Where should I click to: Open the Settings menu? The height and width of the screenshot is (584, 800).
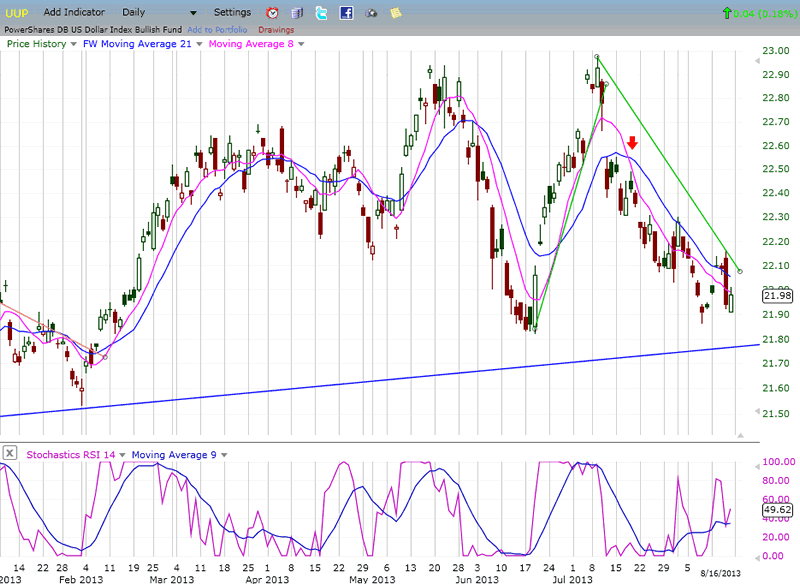coord(233,12)
